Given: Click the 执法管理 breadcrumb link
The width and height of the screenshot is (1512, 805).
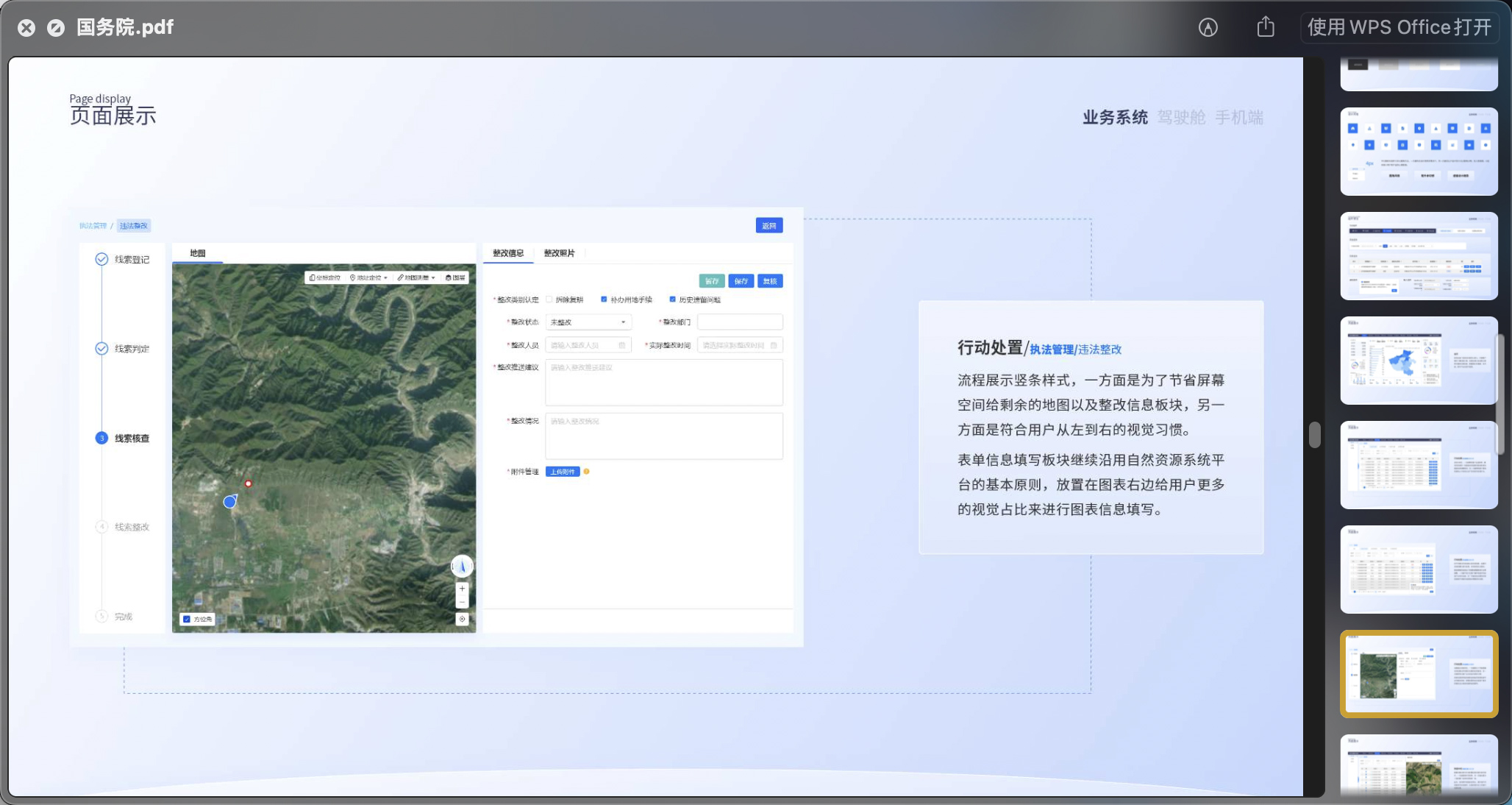Looking at the screenshot, I should tap(93, 226).
